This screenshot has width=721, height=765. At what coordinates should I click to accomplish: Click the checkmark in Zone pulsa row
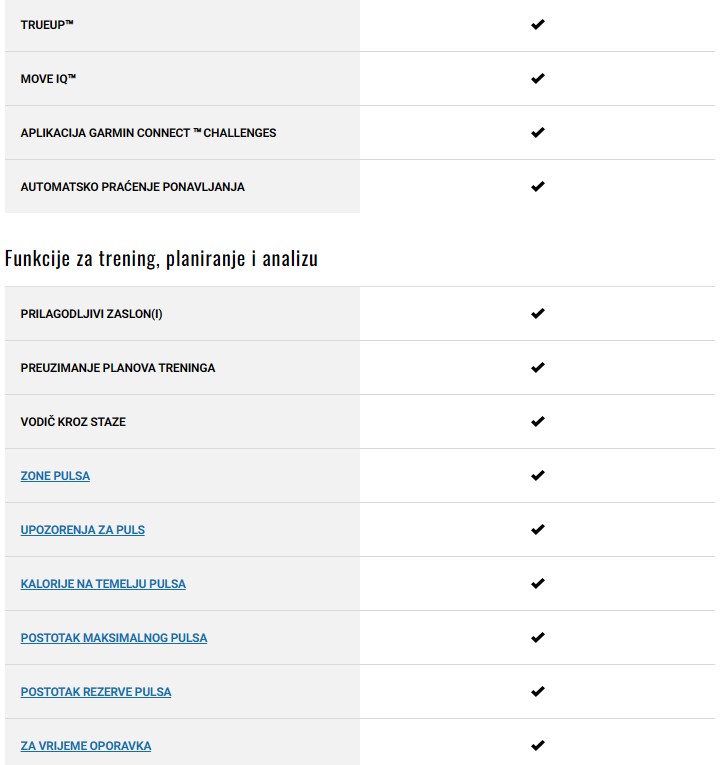[538, 476]
